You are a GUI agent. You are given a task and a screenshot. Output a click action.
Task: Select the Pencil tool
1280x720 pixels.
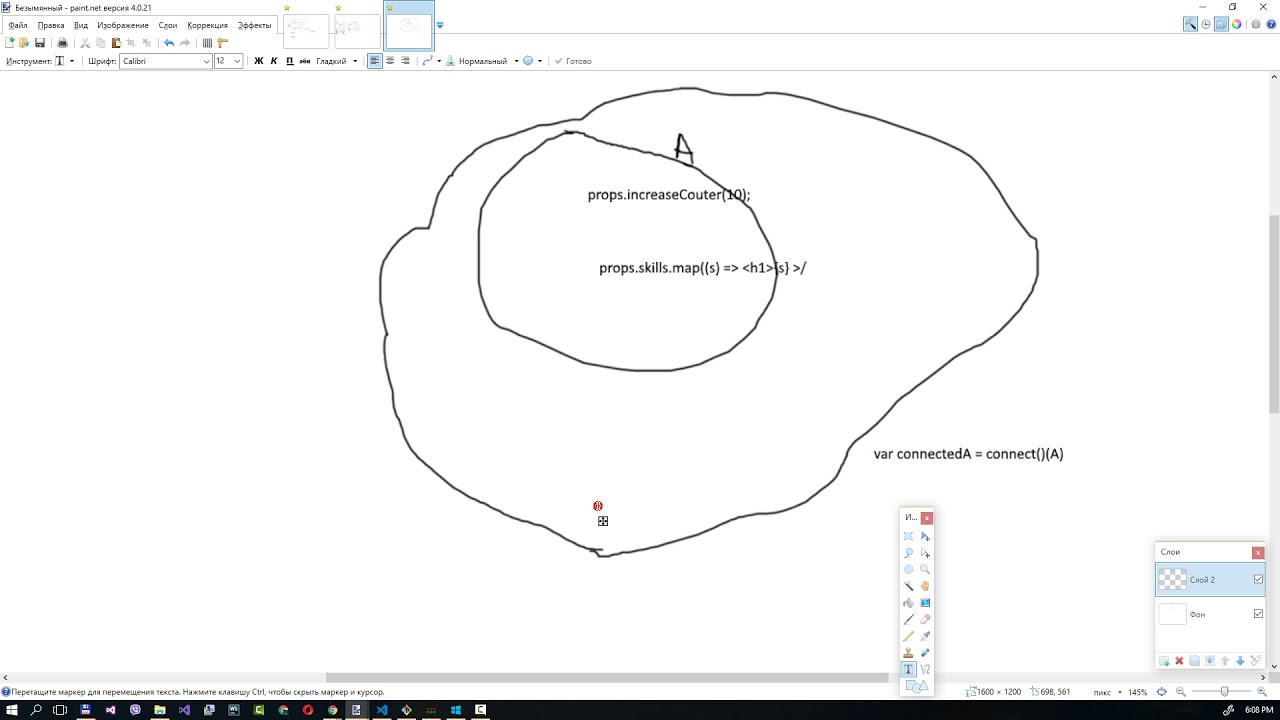(x=908, y=636)
